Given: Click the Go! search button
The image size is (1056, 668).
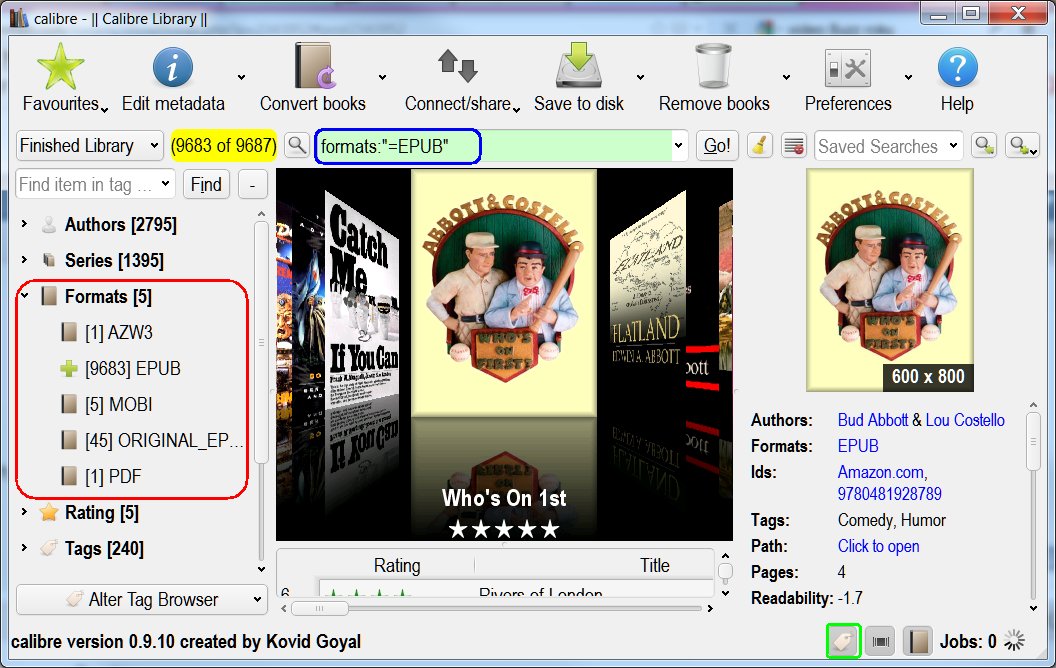Looking at the screenshot, I should coord(717,145).
